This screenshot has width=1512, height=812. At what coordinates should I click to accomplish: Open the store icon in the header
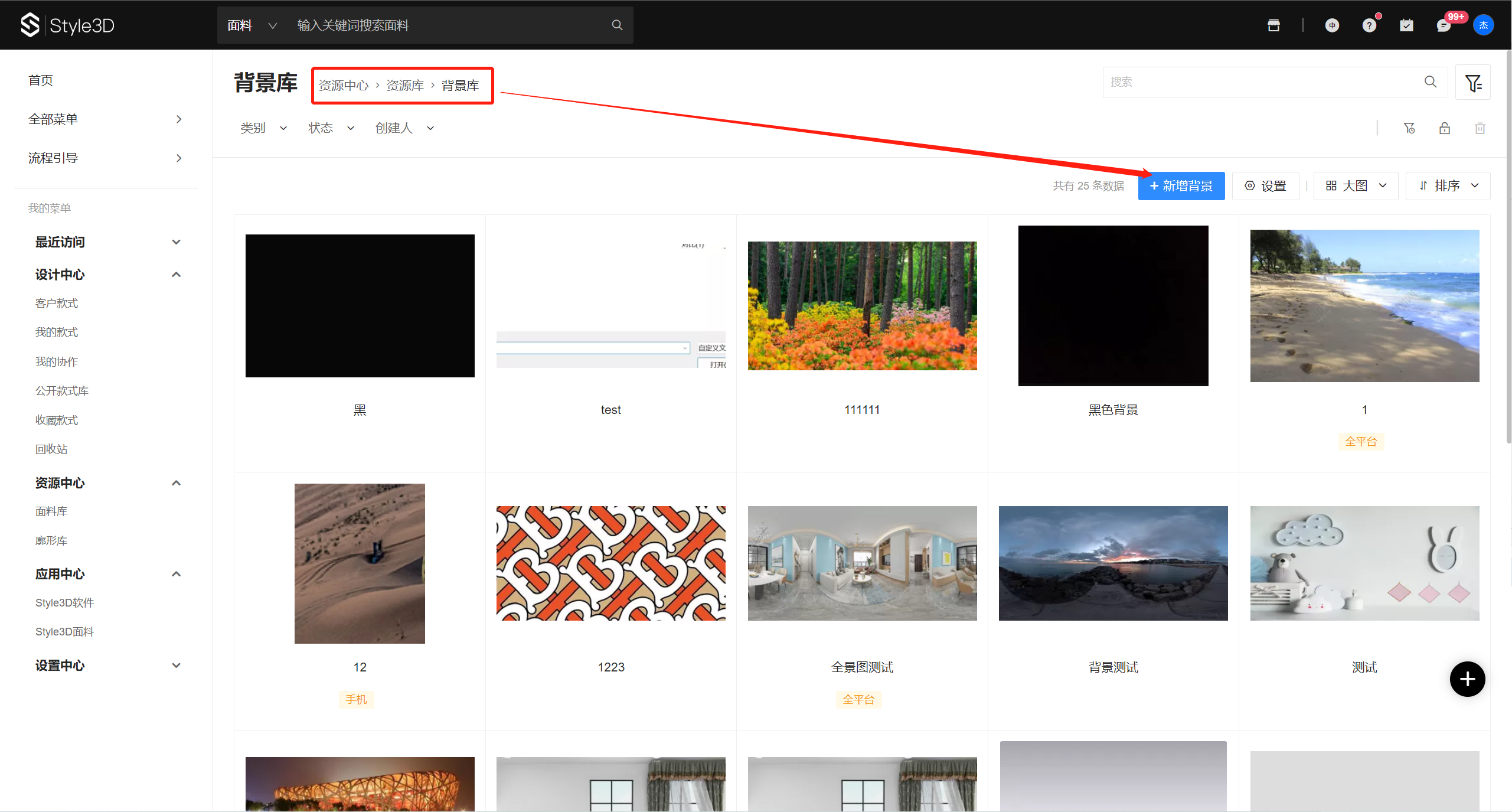coord(1273,25)
